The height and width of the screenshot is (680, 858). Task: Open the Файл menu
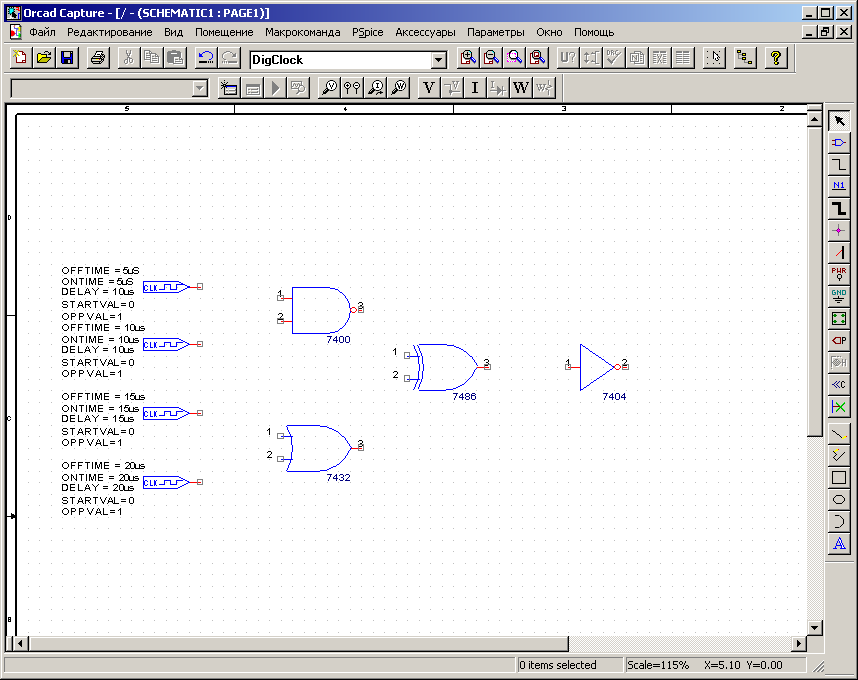click(42, 32)
